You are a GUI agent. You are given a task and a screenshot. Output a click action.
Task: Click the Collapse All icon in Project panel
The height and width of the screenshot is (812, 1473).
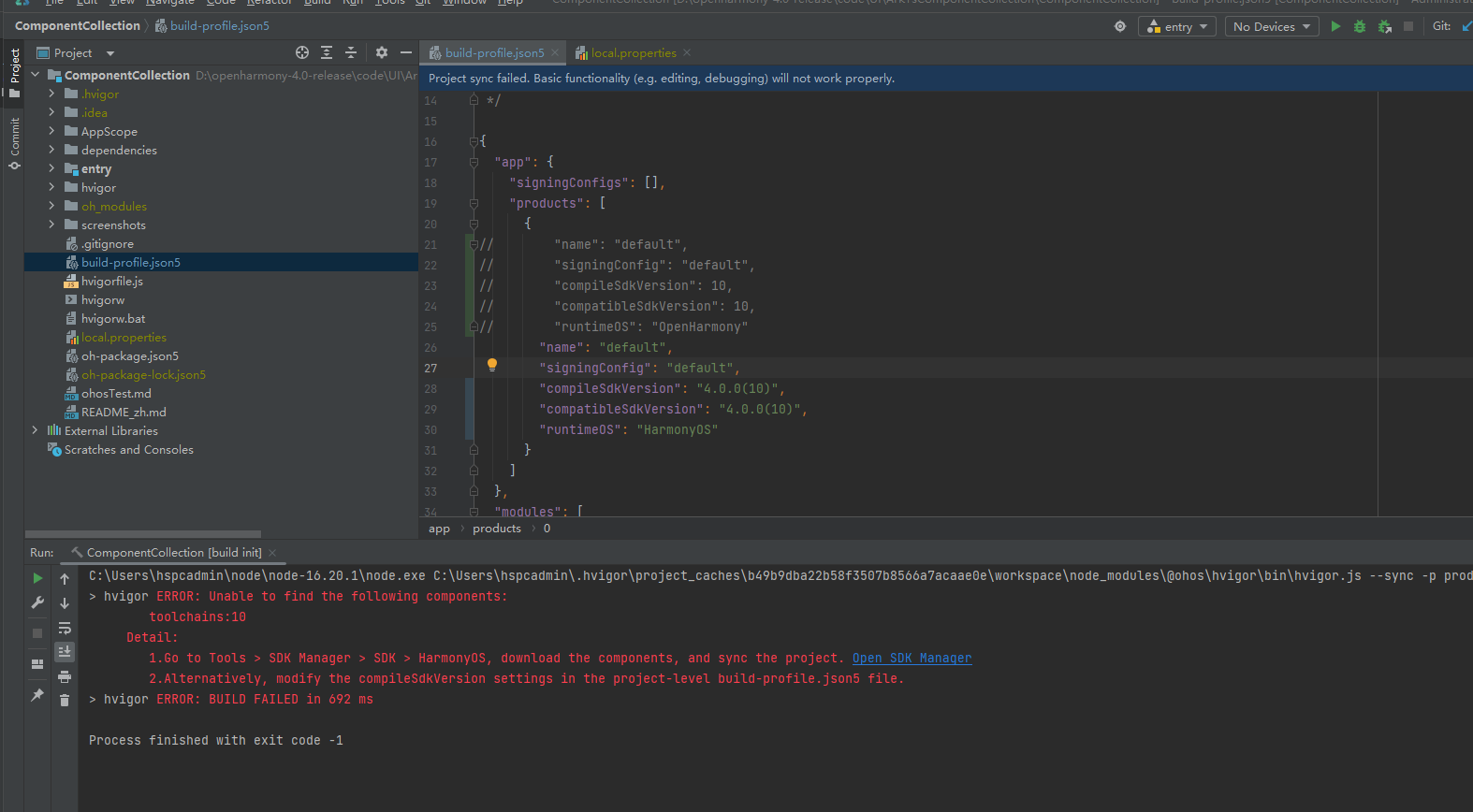click(351, 52)
